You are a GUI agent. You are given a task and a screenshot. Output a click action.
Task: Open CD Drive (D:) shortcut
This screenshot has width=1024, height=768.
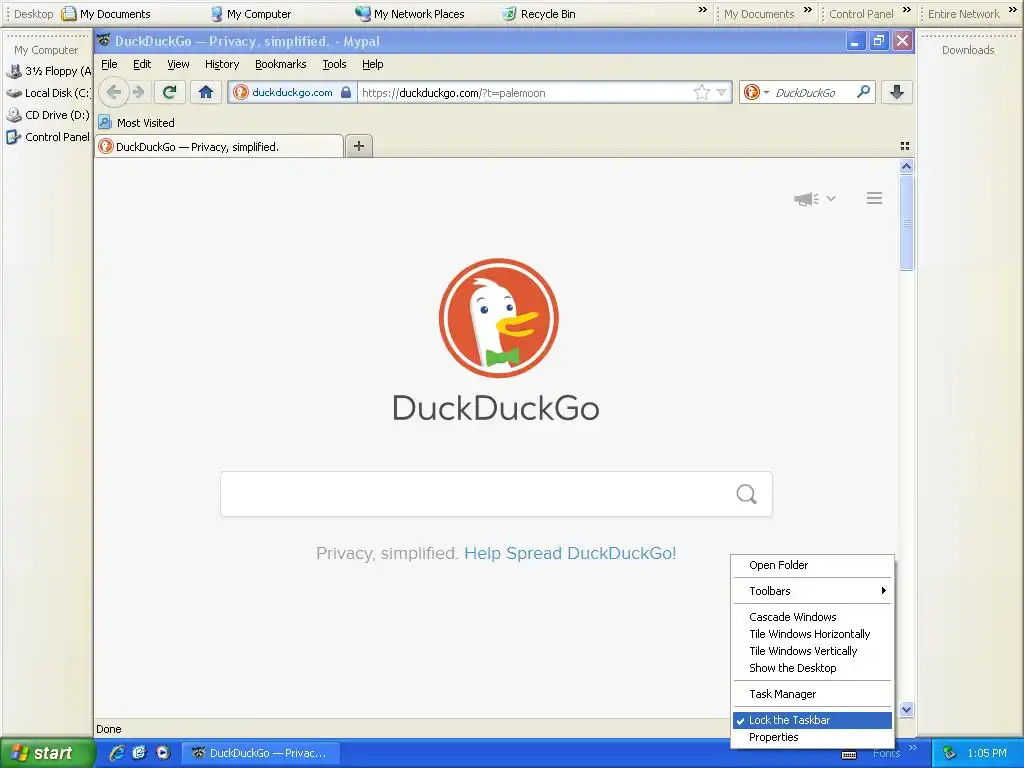[x=48, y=115]
